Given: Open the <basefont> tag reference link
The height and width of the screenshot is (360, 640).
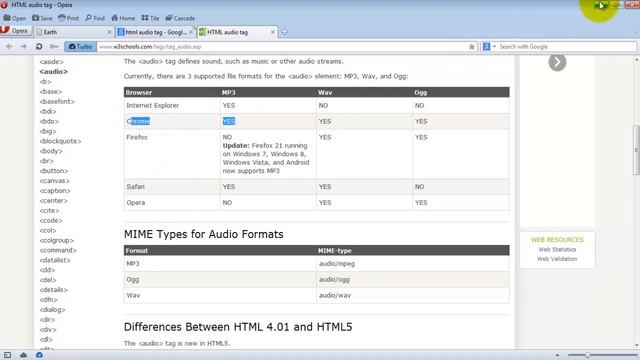Looking at the screenshot, I should point(57,101).
